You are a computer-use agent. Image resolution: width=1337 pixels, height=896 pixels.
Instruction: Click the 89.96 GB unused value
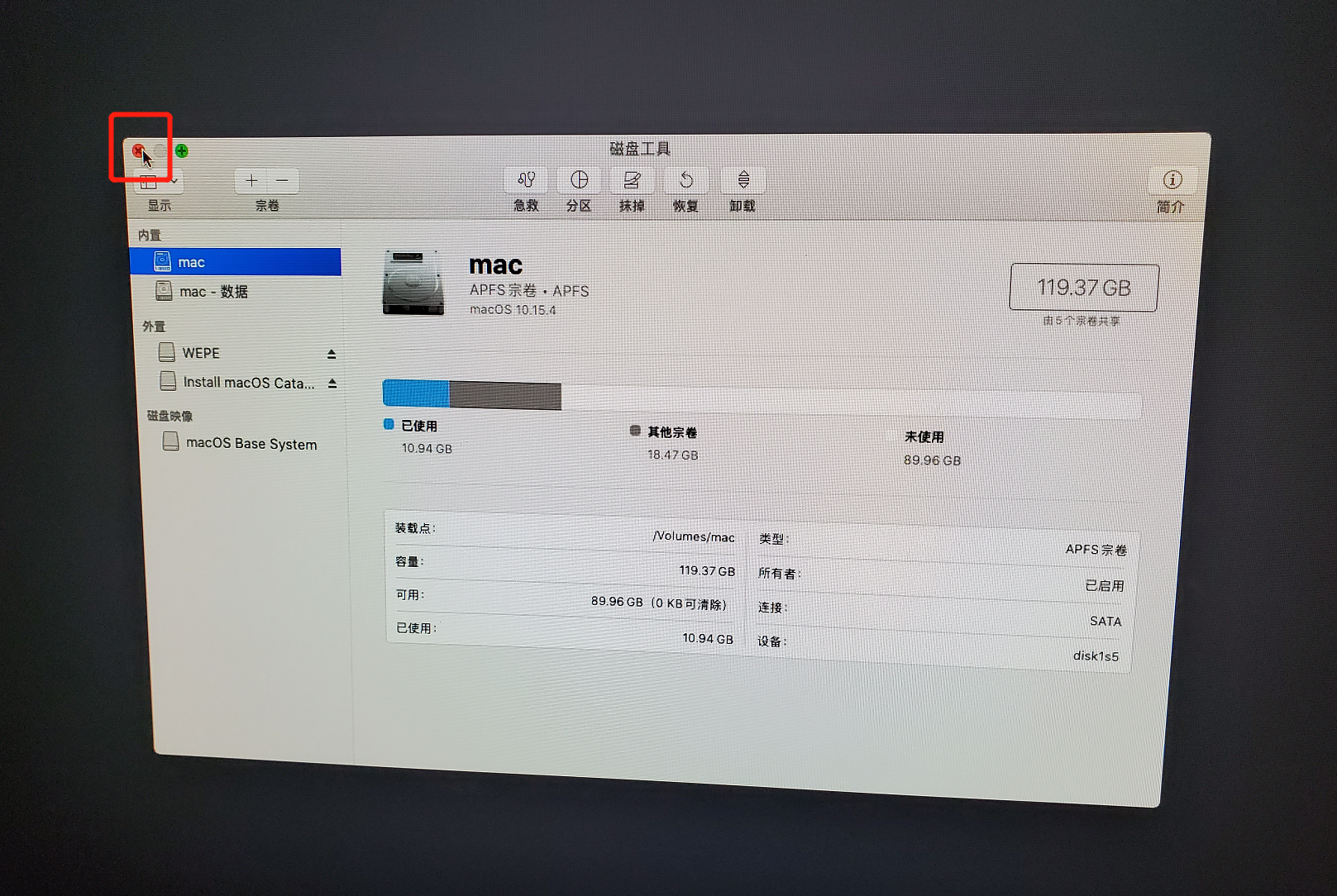coord(932,460)
